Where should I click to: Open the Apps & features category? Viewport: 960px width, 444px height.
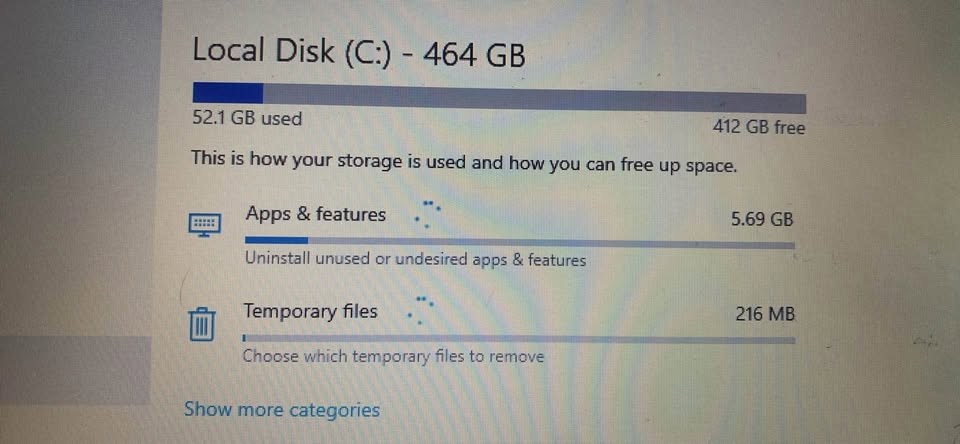pyautogui.click(x=316, y=214)
